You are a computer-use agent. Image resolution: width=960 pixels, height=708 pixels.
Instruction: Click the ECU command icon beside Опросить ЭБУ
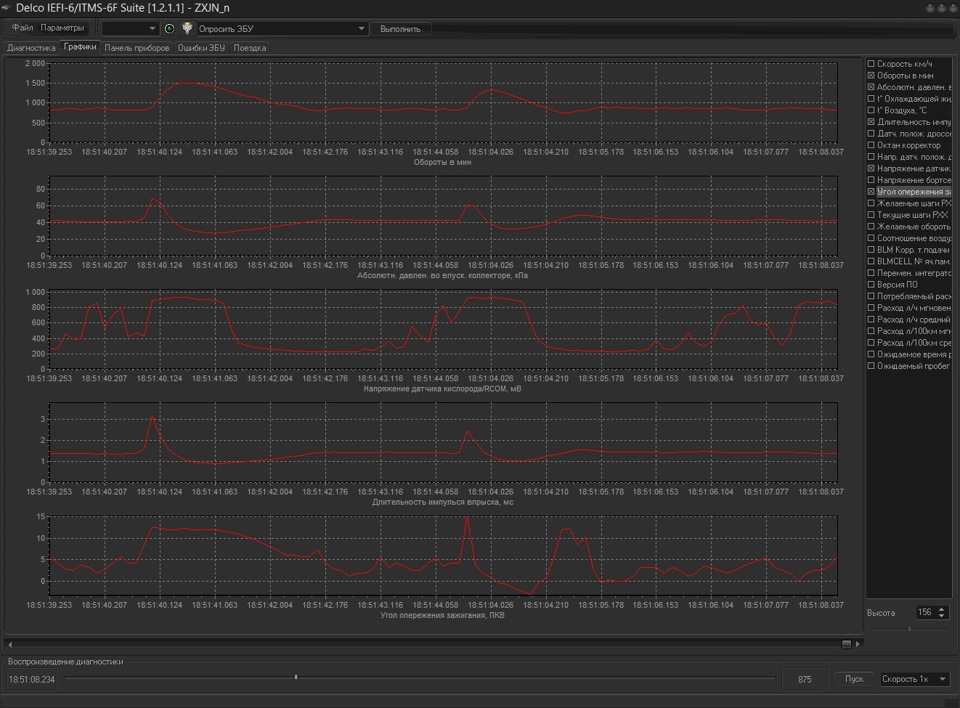click(x=187, y=28)
